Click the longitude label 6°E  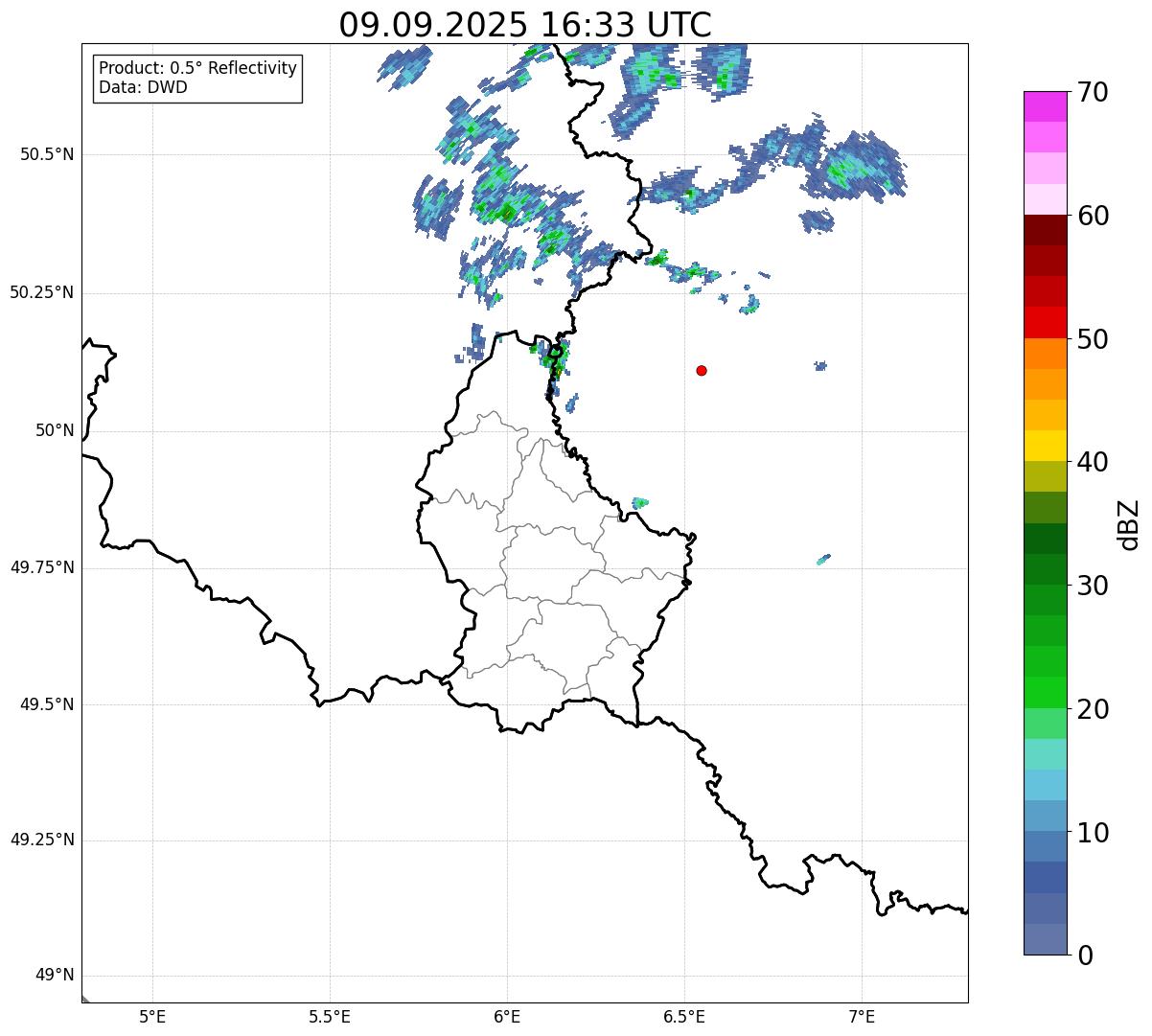click(x=507, y=1017)
